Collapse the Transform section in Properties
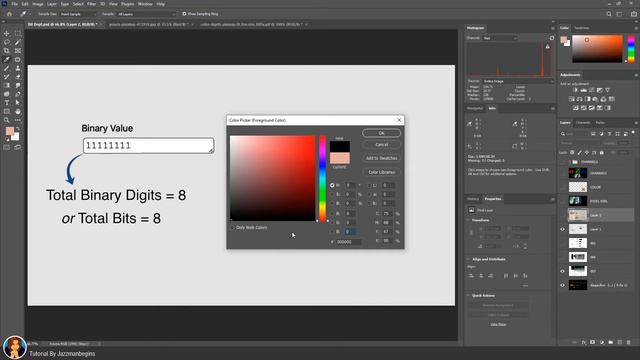 tap(469, 220)
